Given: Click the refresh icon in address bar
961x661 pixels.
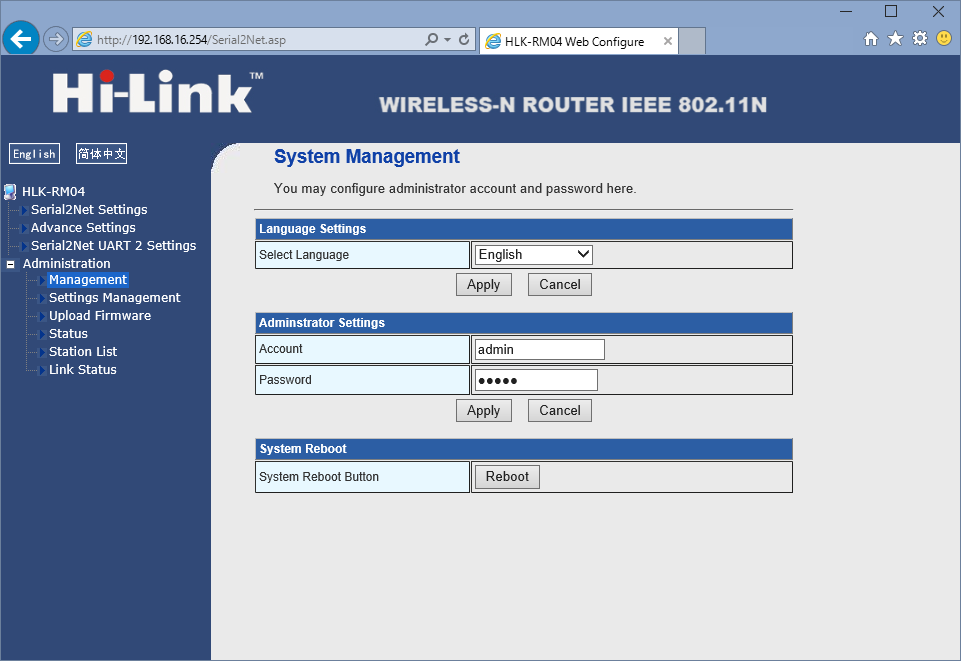Looking at the screenshot, I should pyautogui.click(x=464, y=40).
